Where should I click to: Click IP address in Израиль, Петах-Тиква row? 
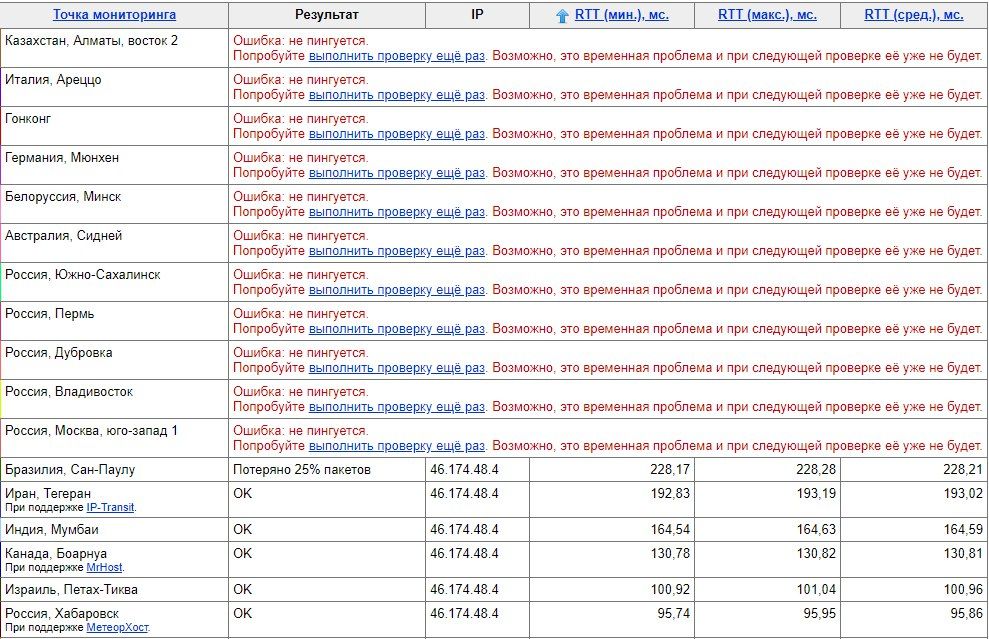tap(464, 590)
